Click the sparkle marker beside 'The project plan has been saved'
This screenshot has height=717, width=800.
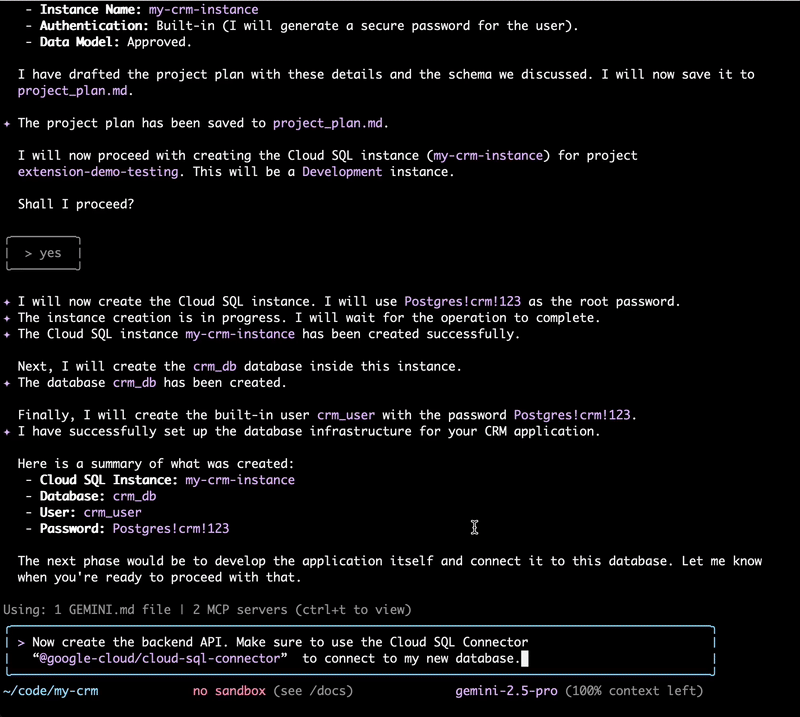pyautogui.click(x=7, y=123)
